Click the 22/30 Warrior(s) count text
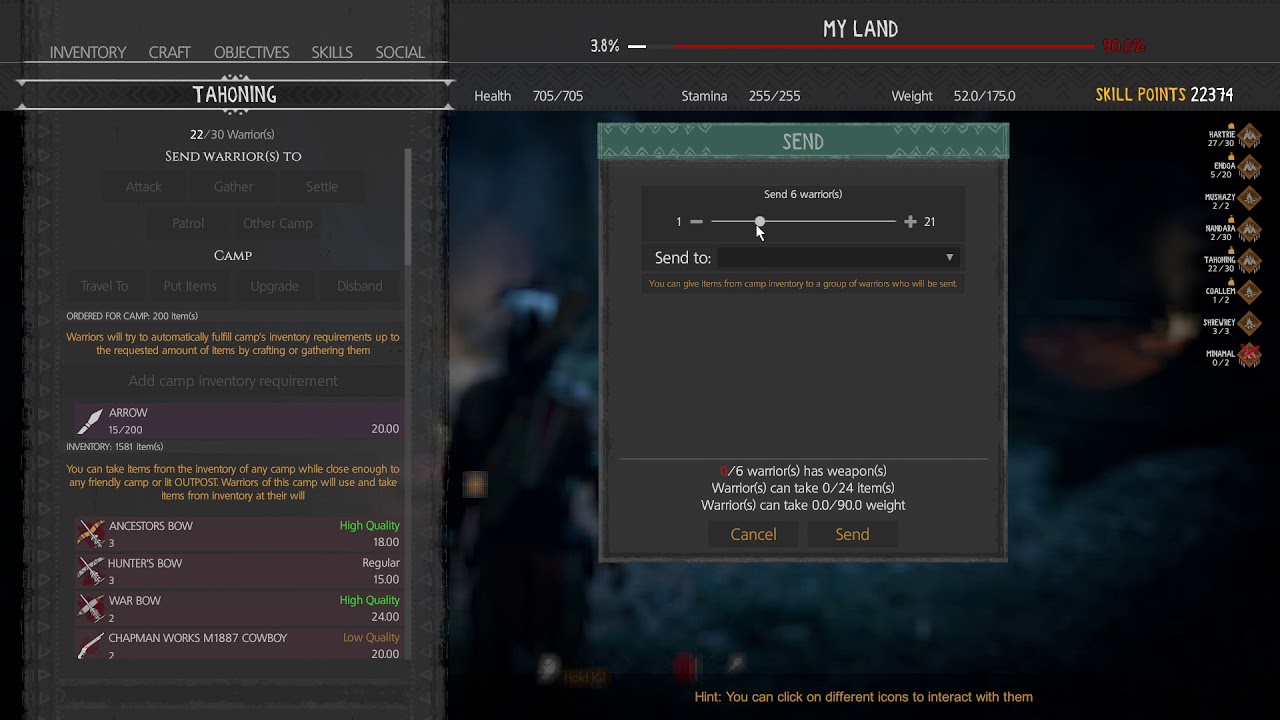1280x720 pixels. coord(232,134)
